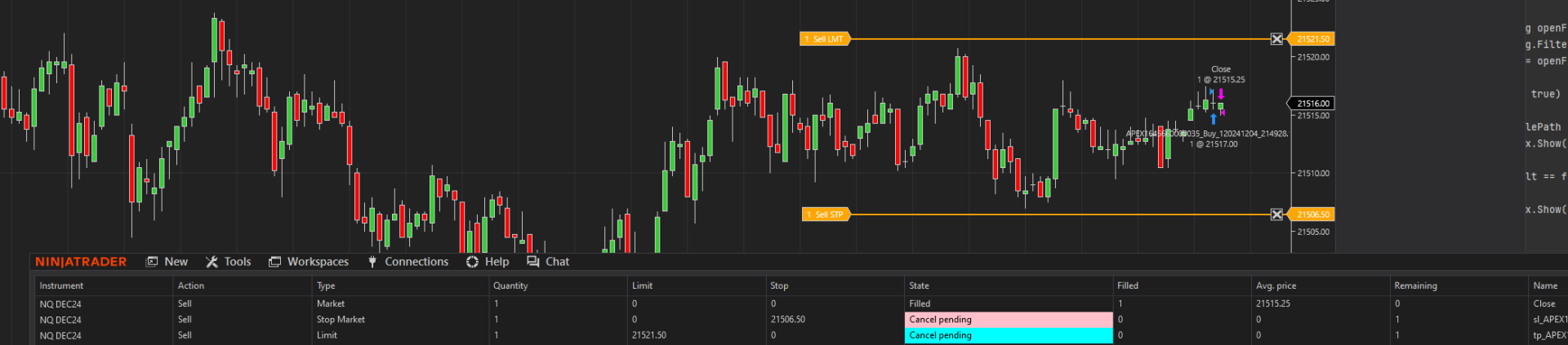
Task: Select the Close order name cell
Action: tap(1548, 303)
